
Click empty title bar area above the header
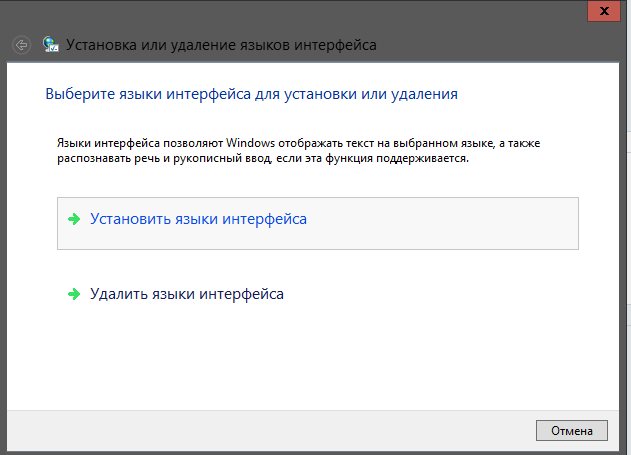[300, 14]
